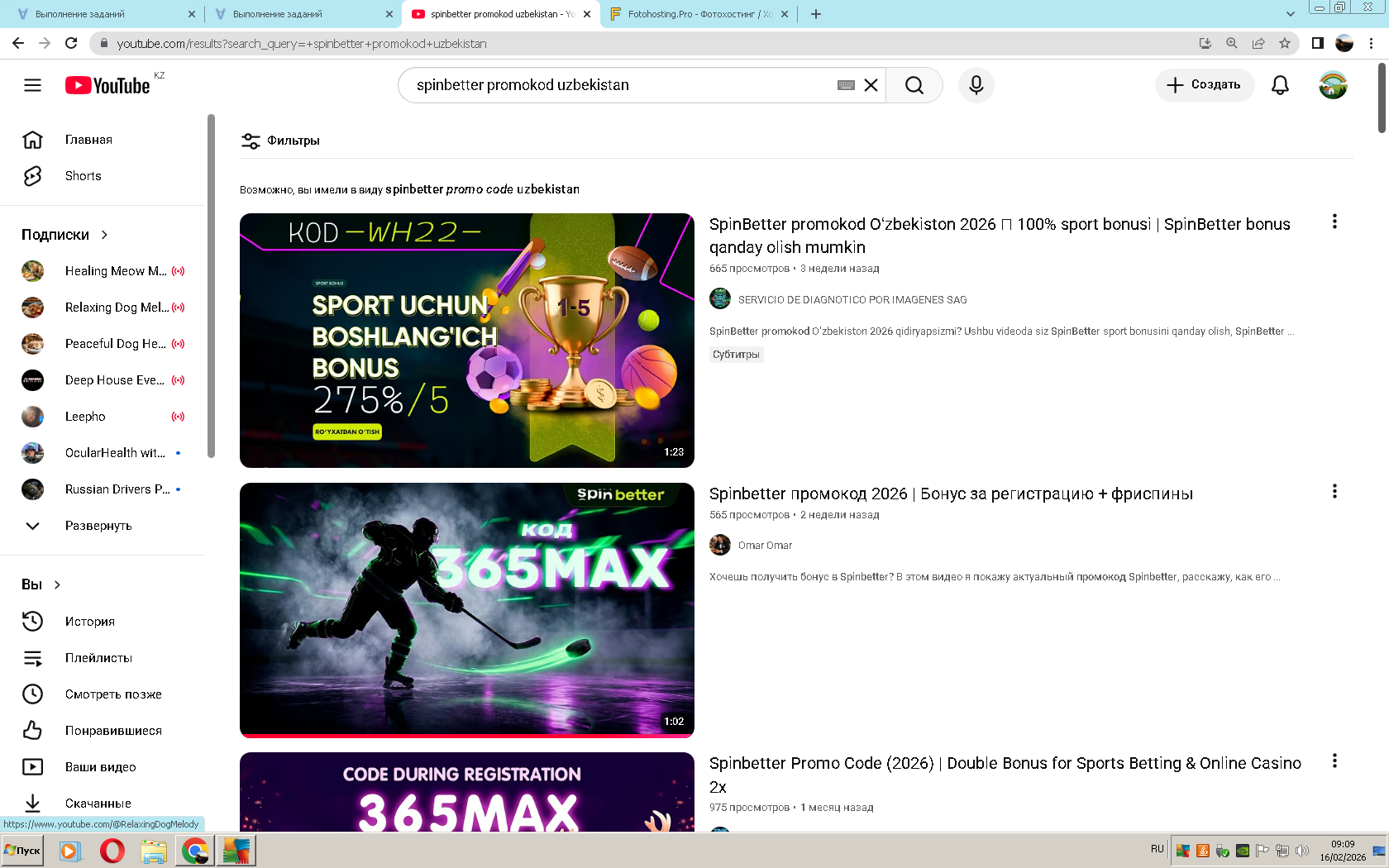Open the Chrome three-dot menu

tap(1372, 43)
